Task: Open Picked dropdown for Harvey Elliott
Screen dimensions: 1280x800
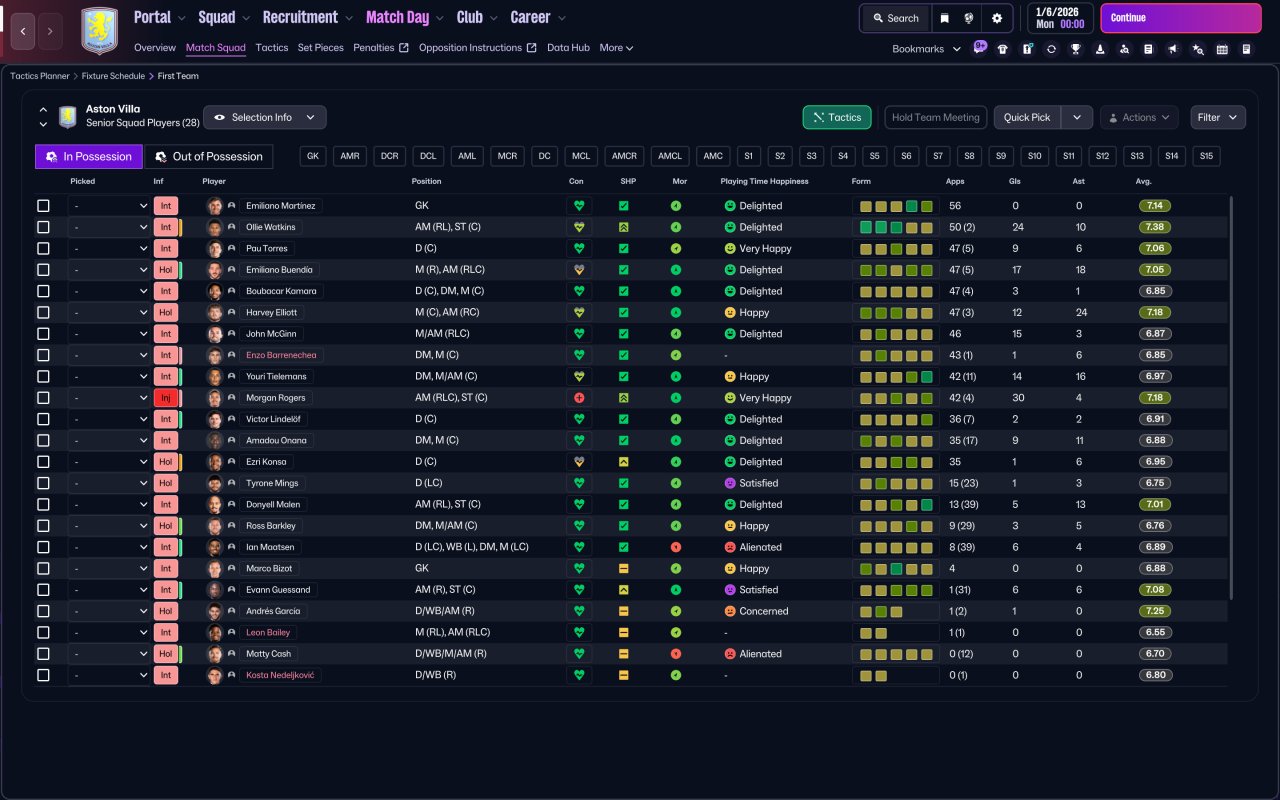Action: coord(110,313)
